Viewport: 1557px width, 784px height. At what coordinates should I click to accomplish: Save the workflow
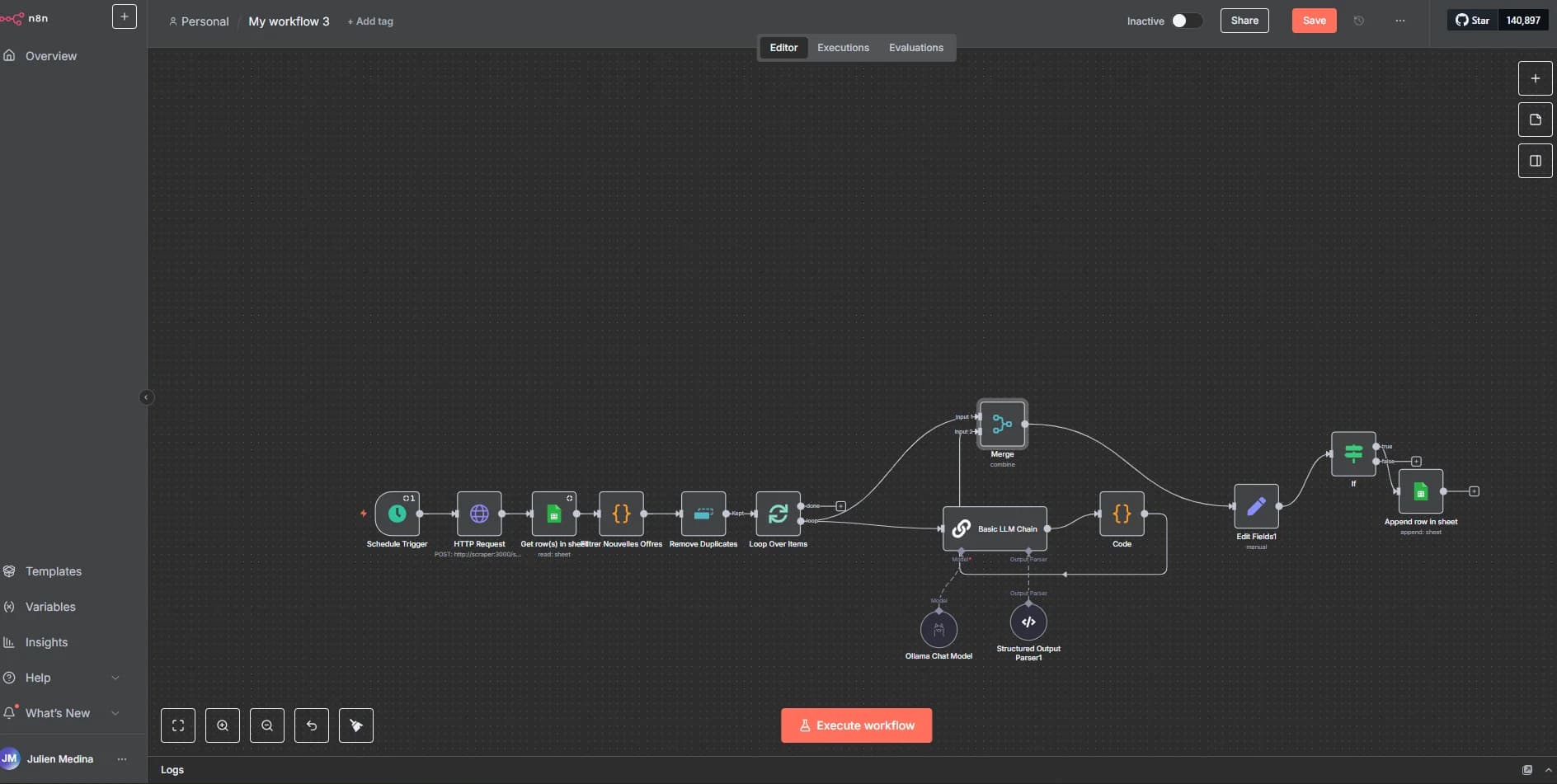coord(1314,21)
